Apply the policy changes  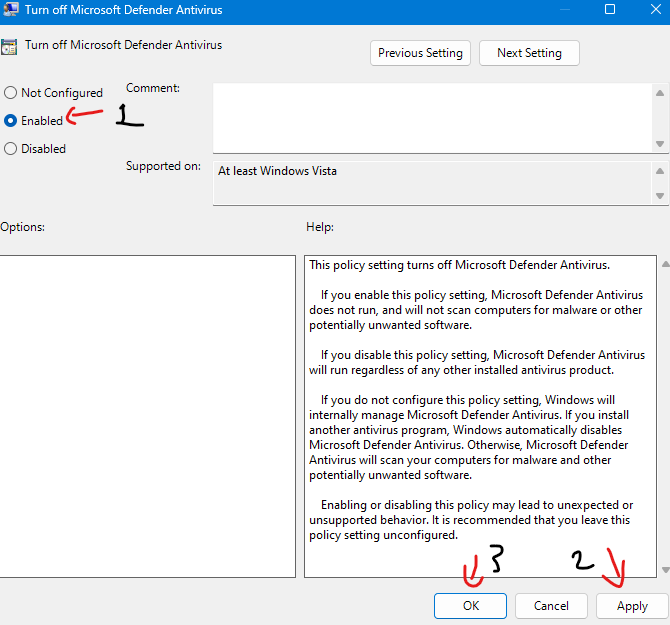[x=632, y=606]
